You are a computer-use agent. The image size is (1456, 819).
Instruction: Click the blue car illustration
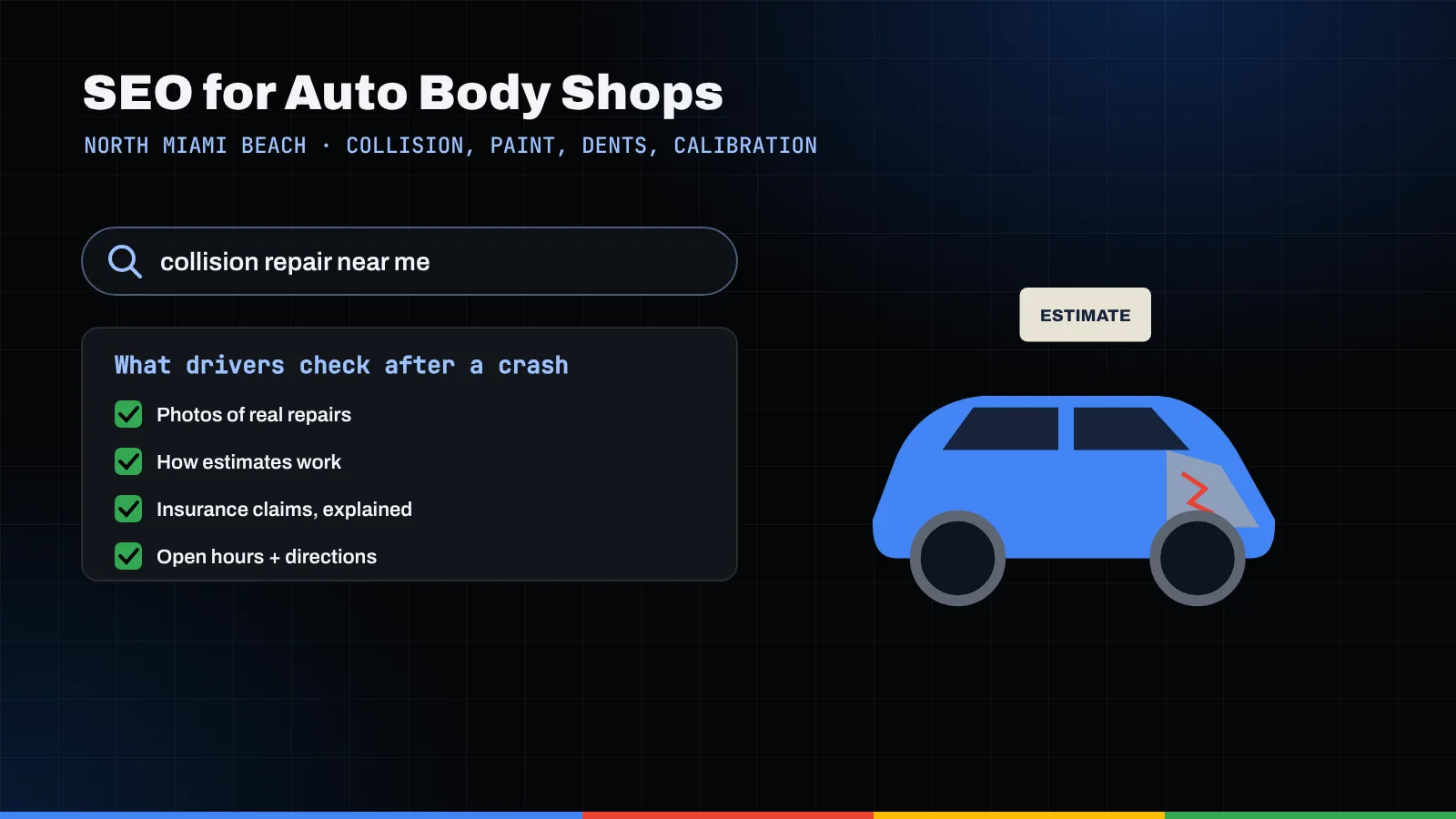click(x=1074, y=500)
